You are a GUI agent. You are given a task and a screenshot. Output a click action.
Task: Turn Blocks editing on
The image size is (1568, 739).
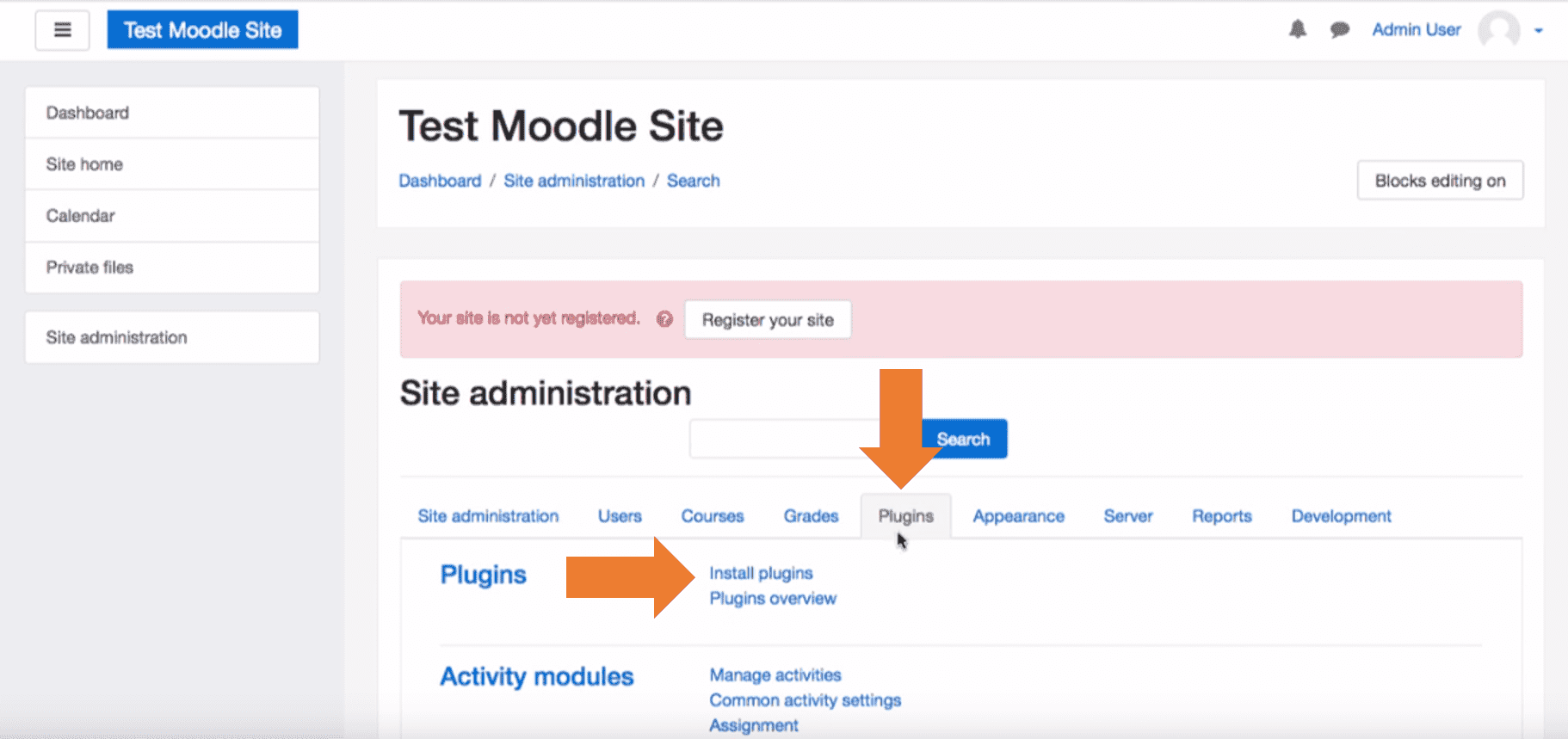coord(1440,181)
